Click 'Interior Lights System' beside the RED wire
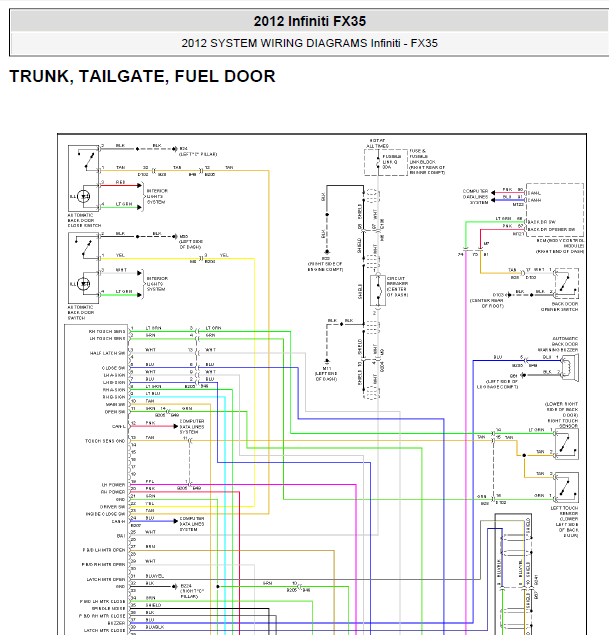609x635 pixels. click(157, 196)
